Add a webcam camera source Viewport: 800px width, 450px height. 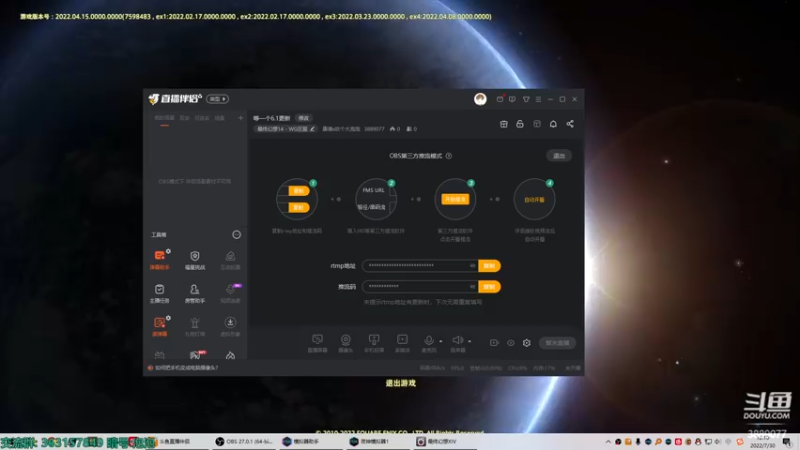click(346, 343)
